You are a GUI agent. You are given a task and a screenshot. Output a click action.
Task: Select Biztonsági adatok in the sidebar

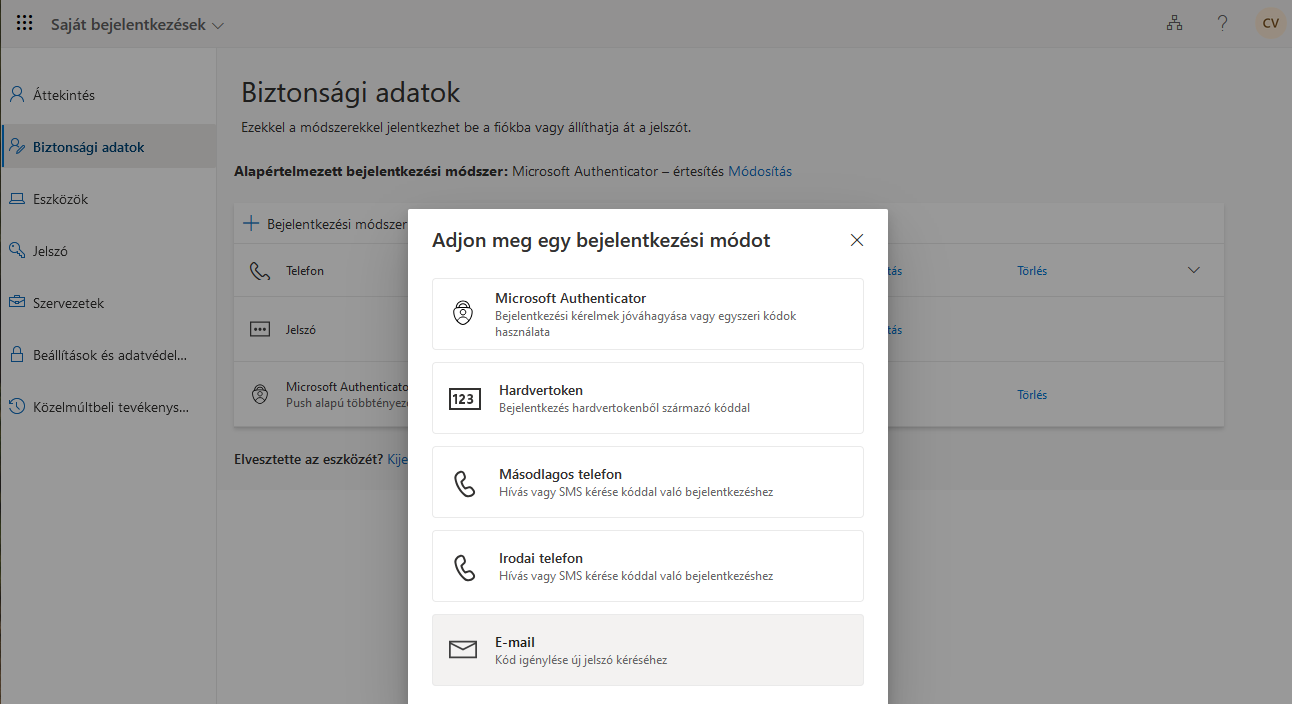point(108,147)
